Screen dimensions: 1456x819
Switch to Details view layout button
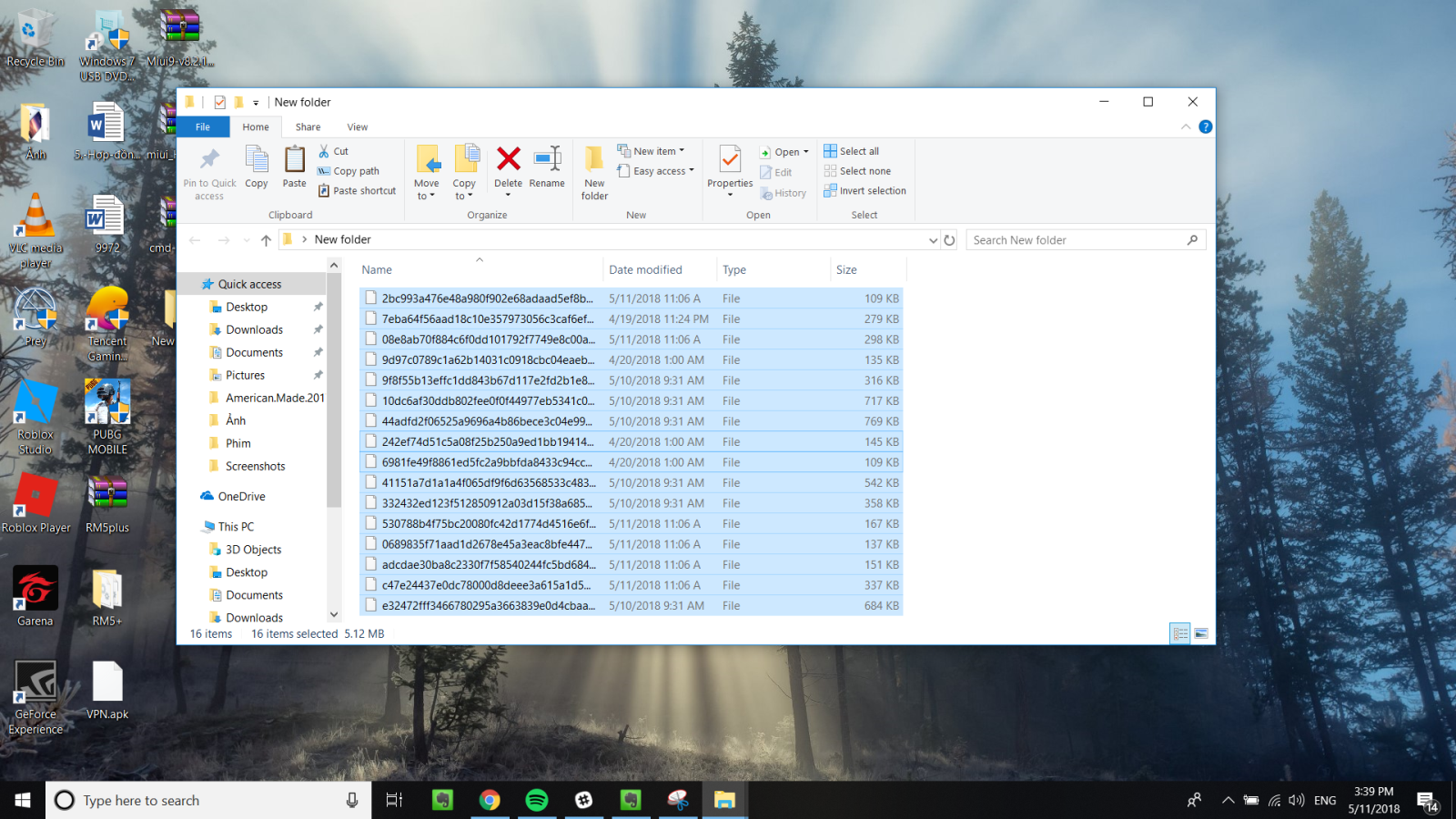tap(1180, 633)
